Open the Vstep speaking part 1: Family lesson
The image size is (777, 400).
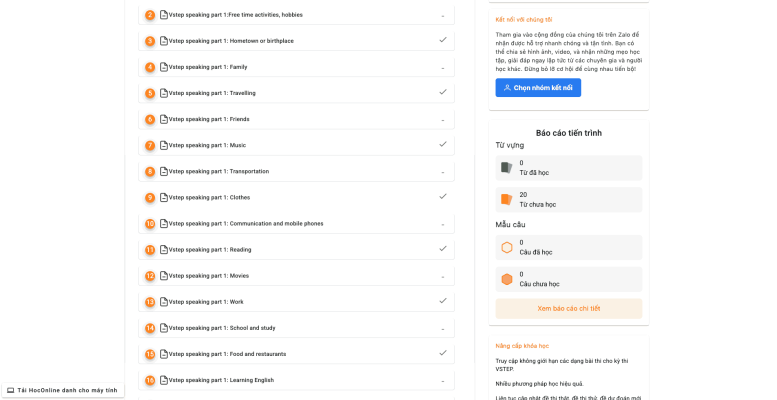[x=296, y=67]
